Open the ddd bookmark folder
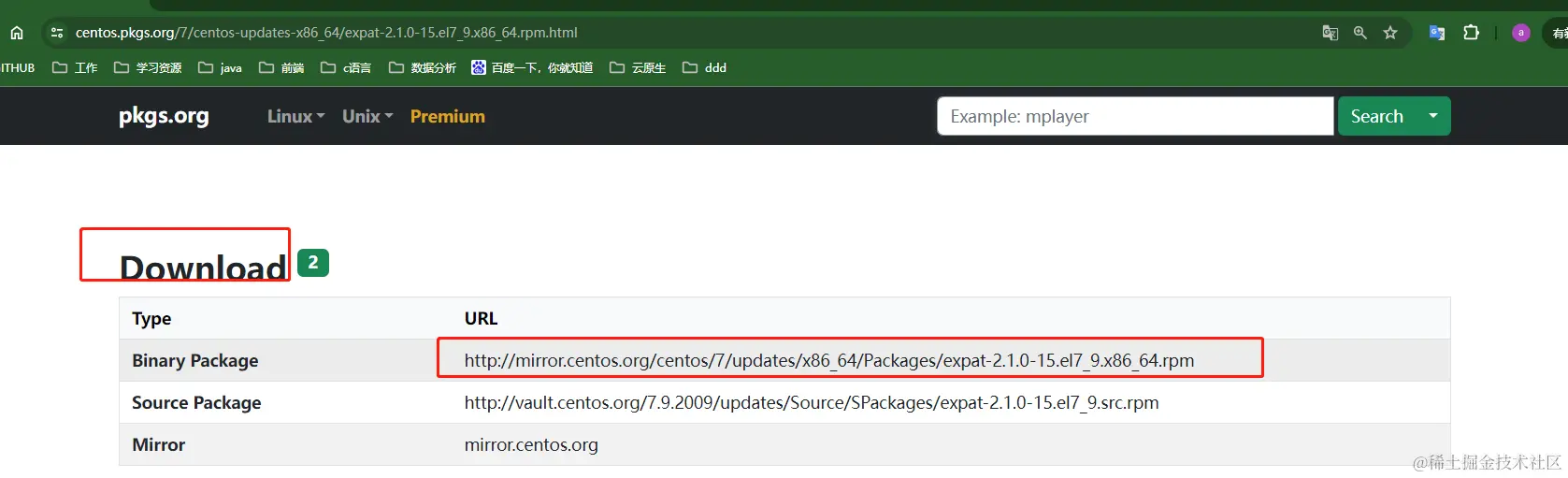Screen dimensions: 1568x478 [704, 67]
